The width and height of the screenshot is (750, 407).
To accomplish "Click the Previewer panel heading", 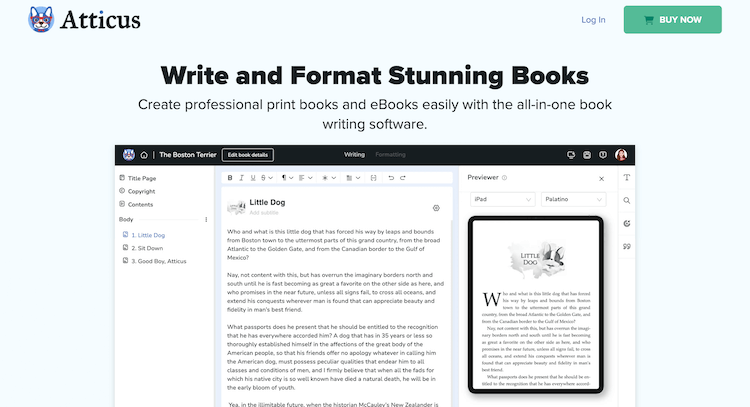I will point(483,177).
